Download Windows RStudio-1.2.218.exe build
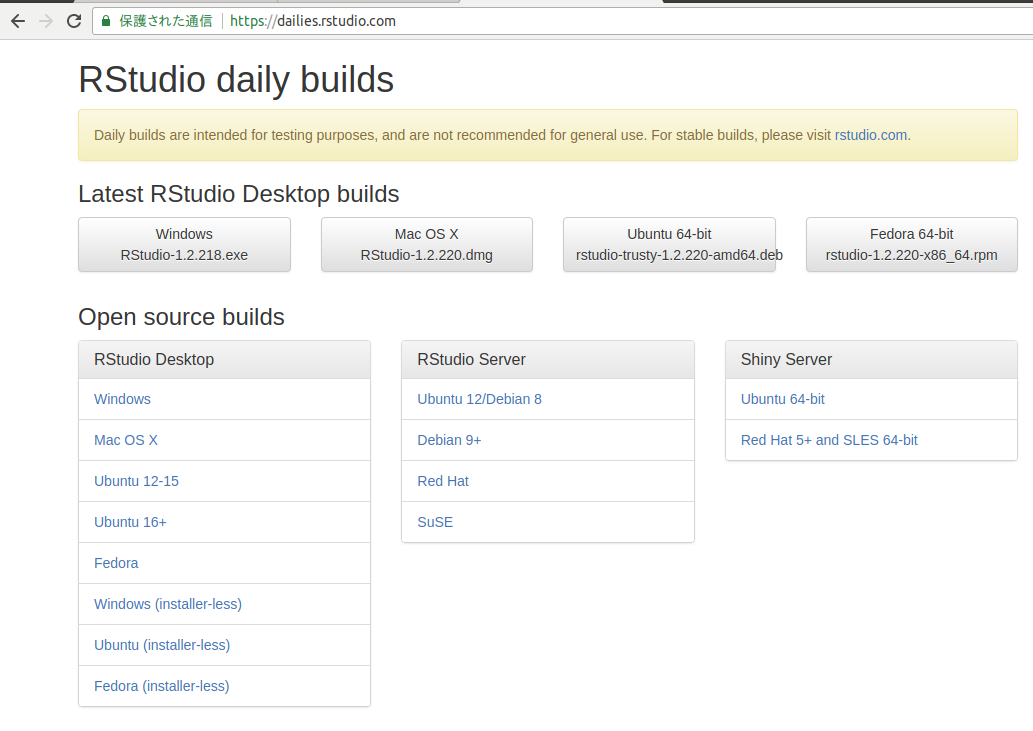 pyautogui.click(x=184, y=244)
